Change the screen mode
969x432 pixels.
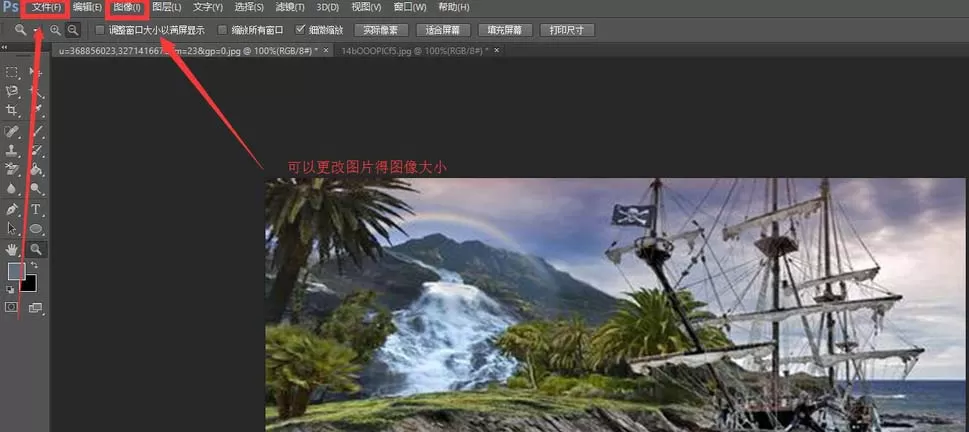click(x=36, y=307)
